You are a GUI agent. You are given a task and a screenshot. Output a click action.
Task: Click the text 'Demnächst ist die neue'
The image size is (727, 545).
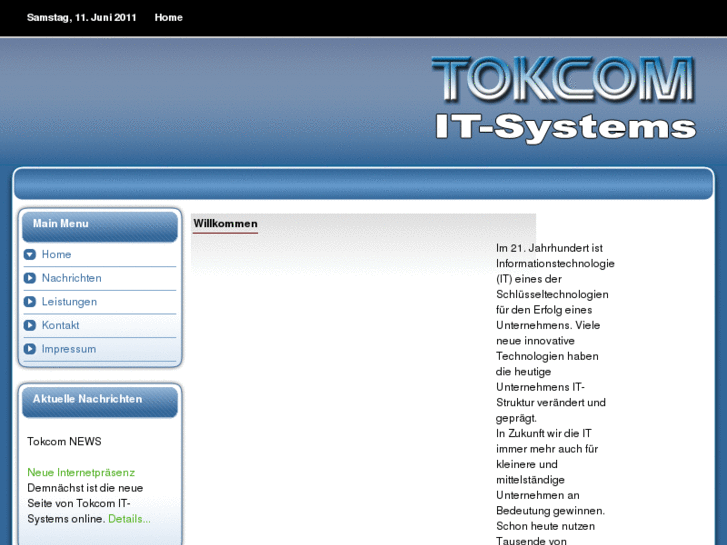(85, 488)
